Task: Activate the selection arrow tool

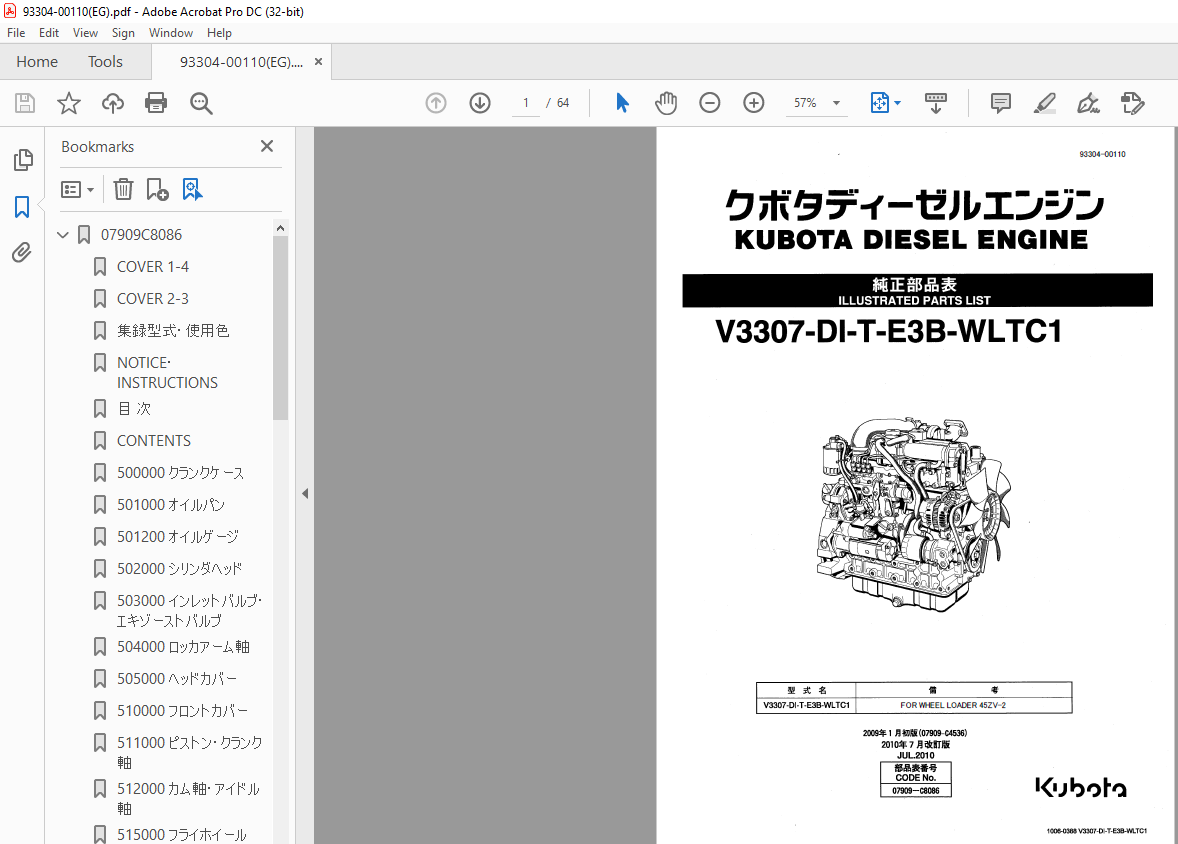Action: tap(622, 103)
